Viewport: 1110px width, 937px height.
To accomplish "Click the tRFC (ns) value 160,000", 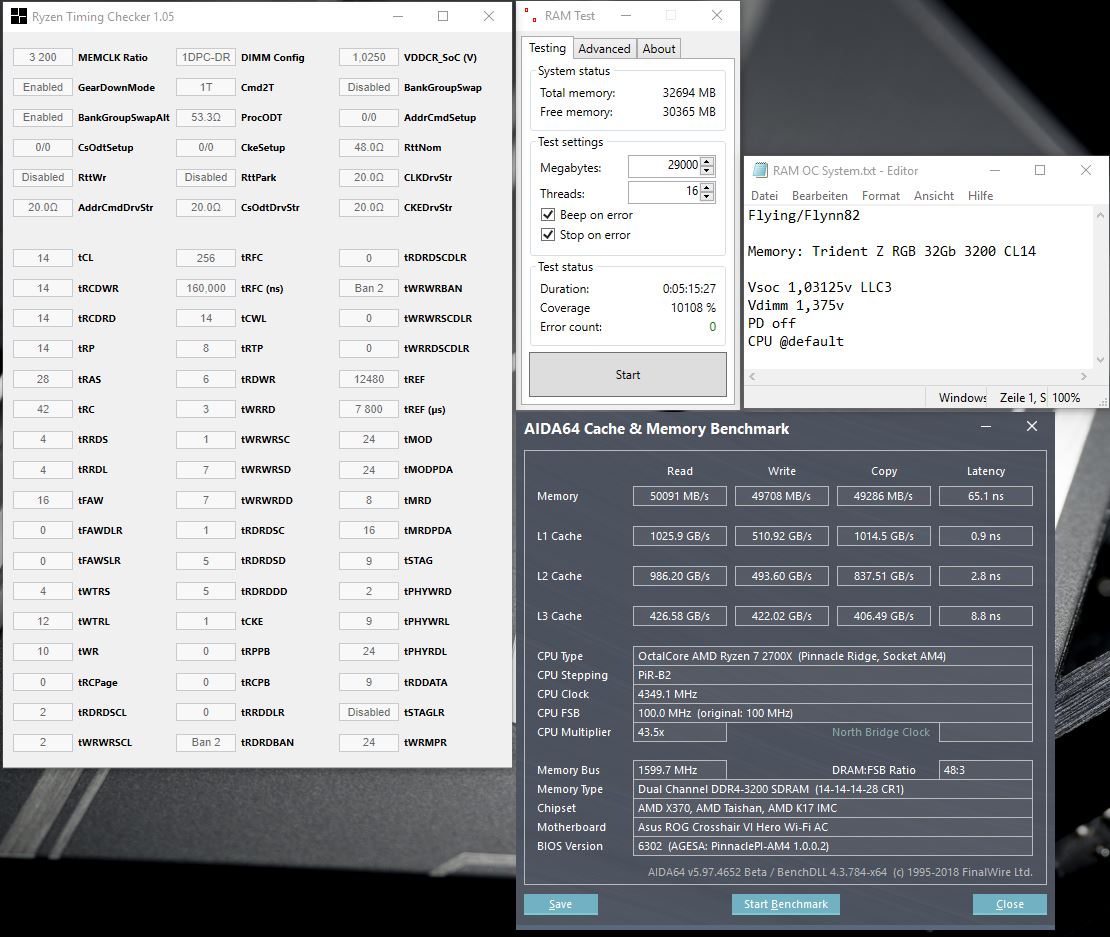I will click(206, 288).
